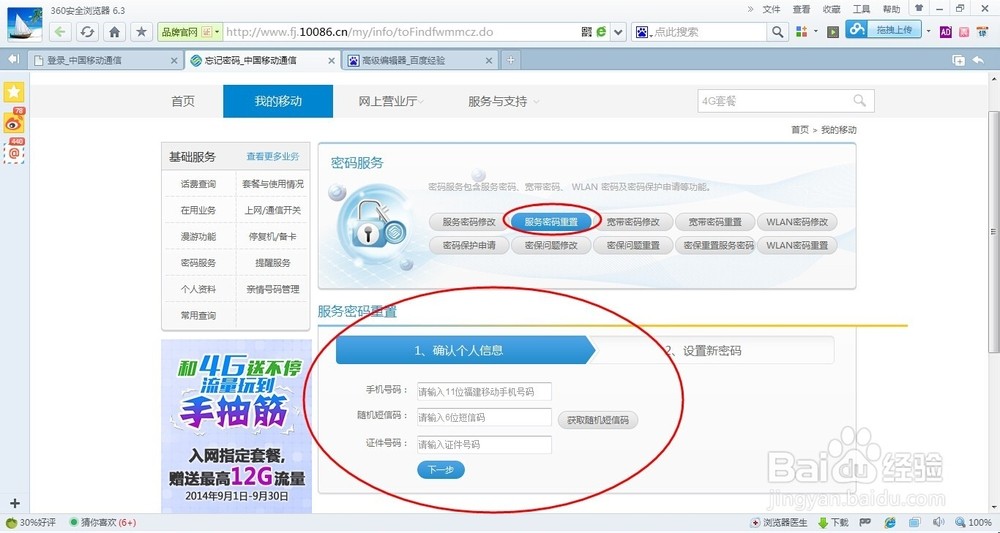This screenshot has width=1000, height=533.
Task: Open 下载 manager in status bar
Action: [833, 523]
